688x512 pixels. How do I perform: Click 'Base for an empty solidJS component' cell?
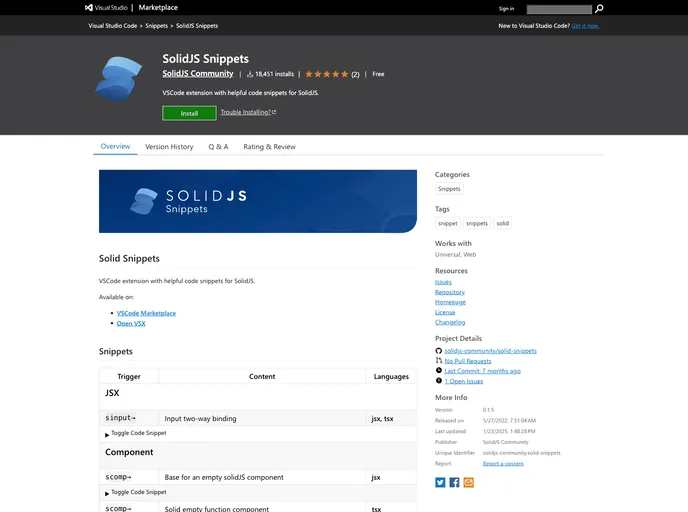tap(262, 477)
